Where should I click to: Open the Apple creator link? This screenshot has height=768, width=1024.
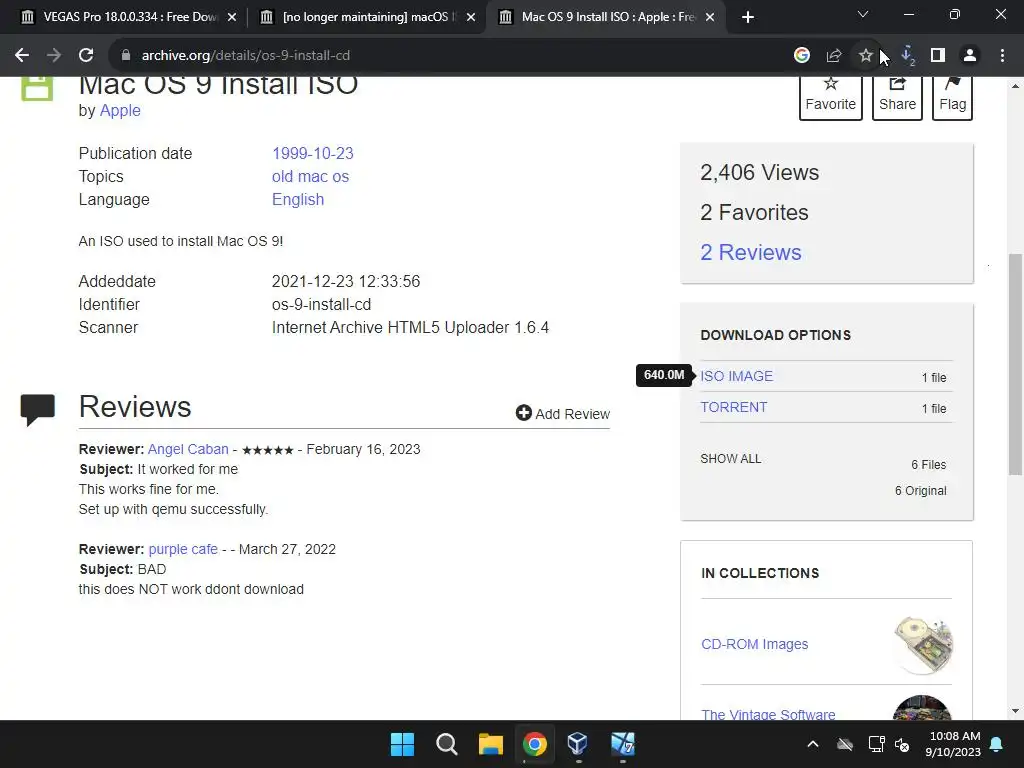coord(120,110)
